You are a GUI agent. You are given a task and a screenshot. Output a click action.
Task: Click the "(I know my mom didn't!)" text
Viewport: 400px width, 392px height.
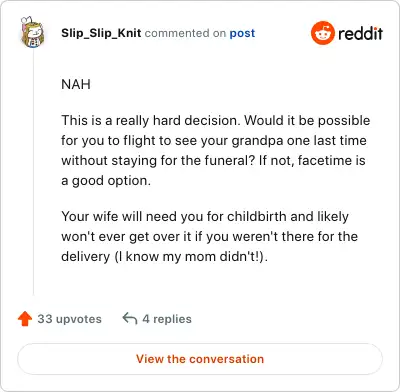[191, 257]
